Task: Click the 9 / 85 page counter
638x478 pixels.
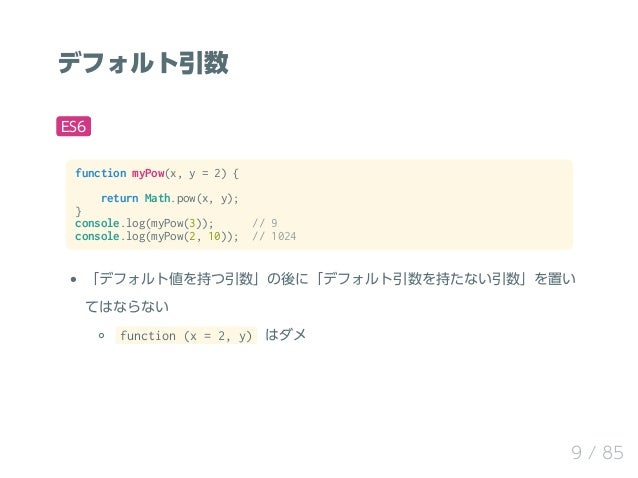Action: pos(597,452)
